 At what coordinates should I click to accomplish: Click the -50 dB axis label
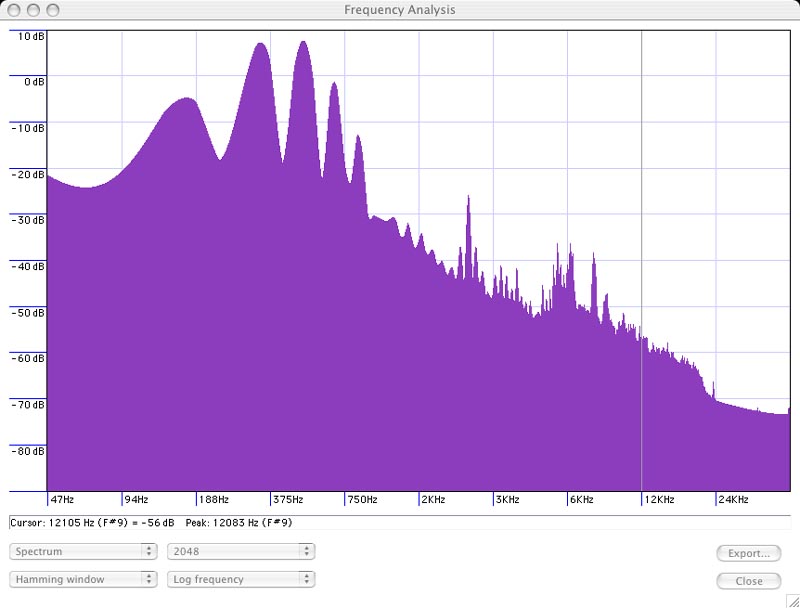click(28, 313)
